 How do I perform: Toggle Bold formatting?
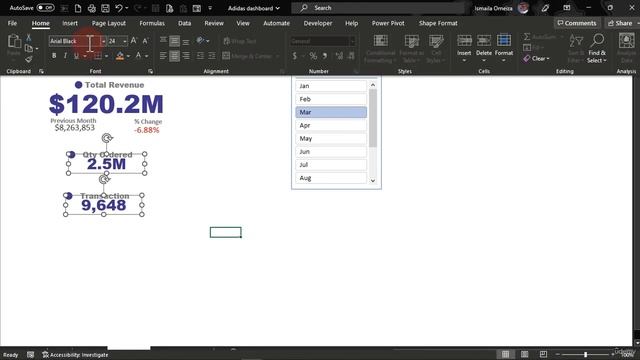[x=54, y=56]
